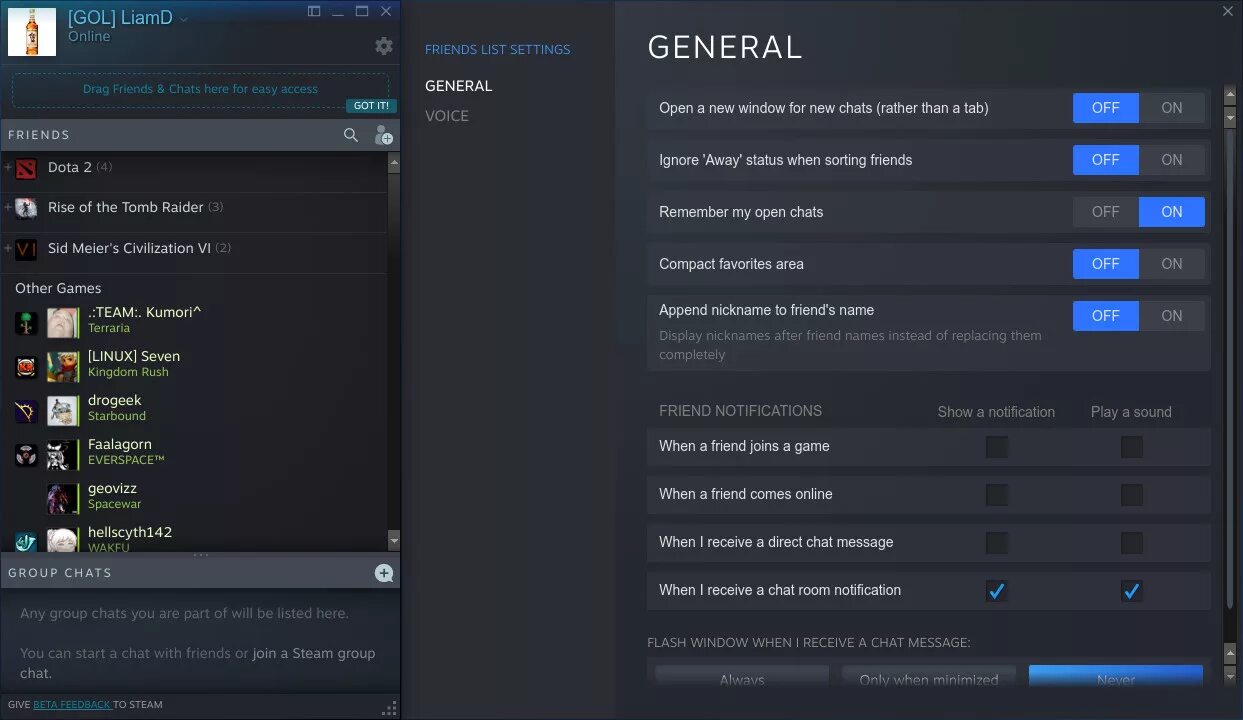This screenshot has height=720, width=1243.
Task: Check notification for direct chat message
Action: [997, 543]
